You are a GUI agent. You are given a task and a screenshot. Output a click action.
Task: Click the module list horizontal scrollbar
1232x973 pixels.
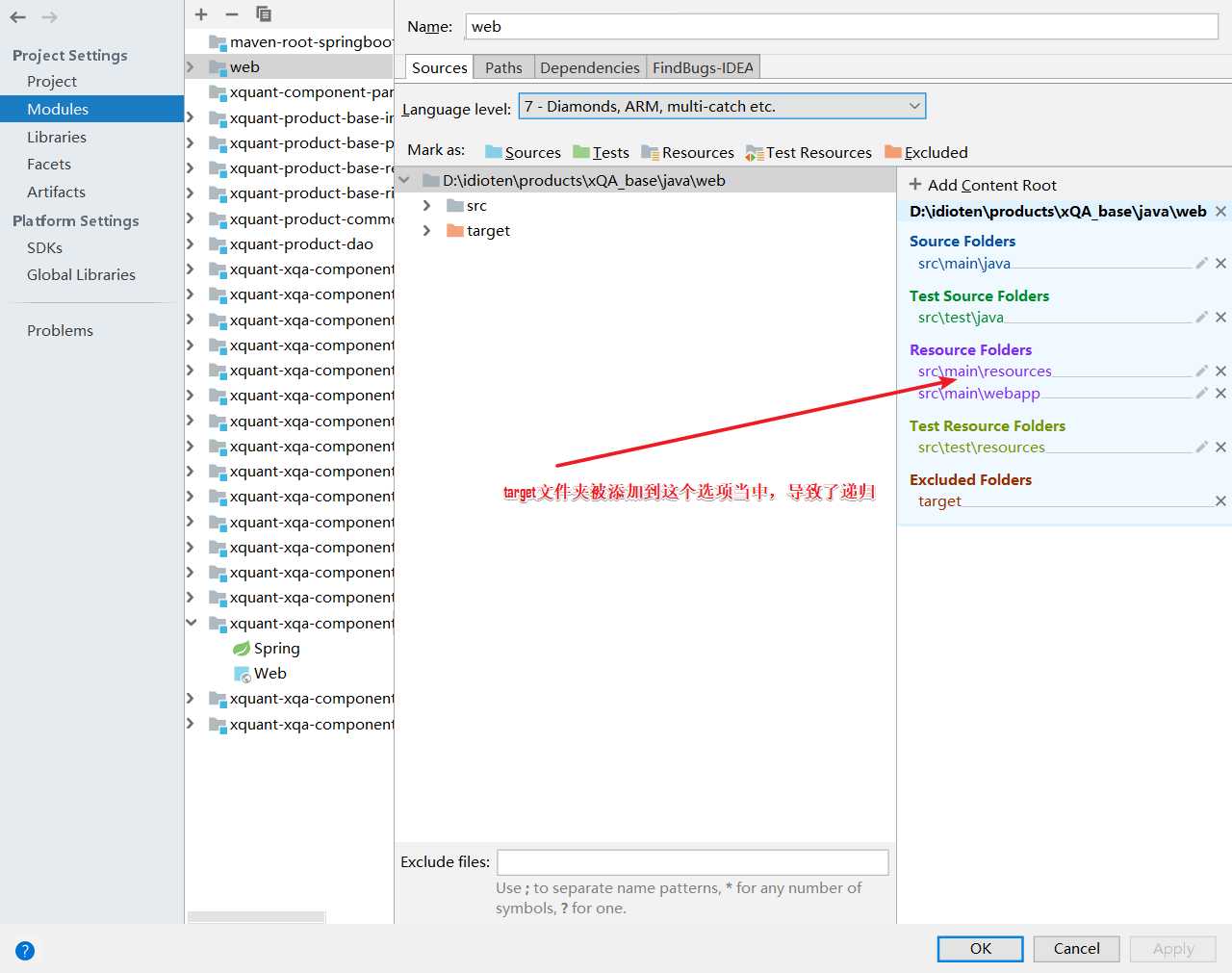pos(257,917)
